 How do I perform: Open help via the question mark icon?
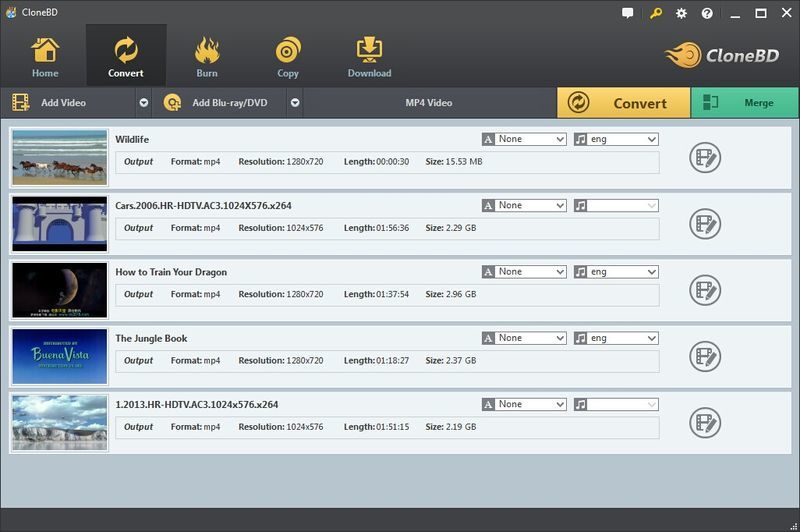(x=707, y=13)
